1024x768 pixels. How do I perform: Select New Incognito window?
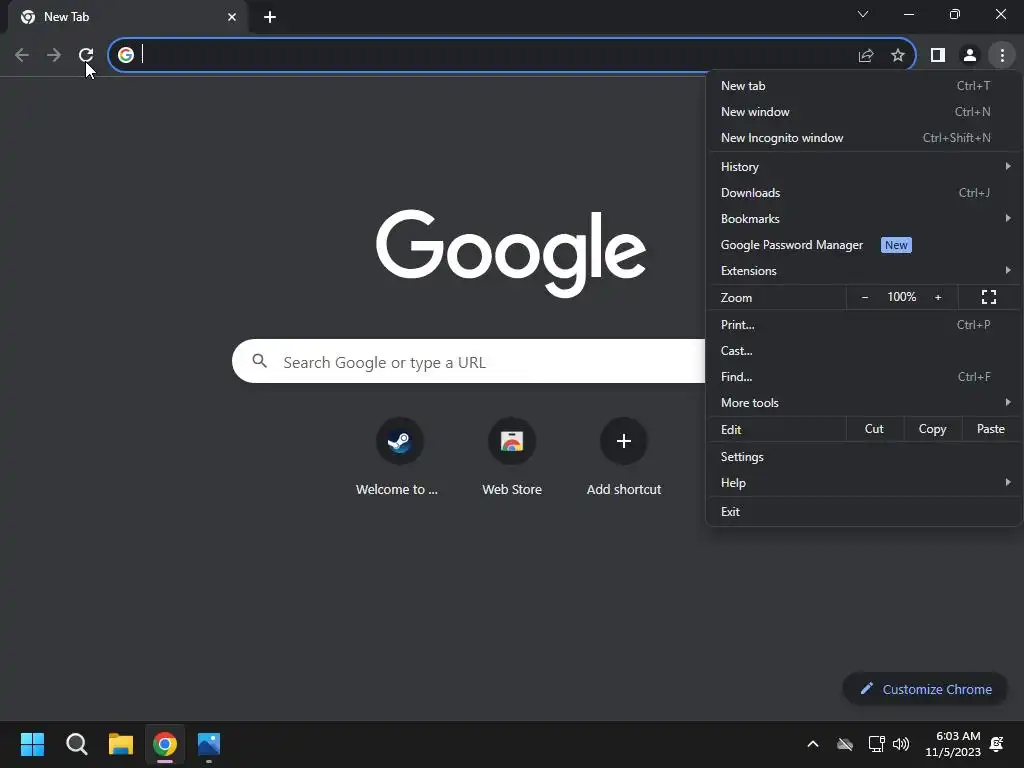864,138
